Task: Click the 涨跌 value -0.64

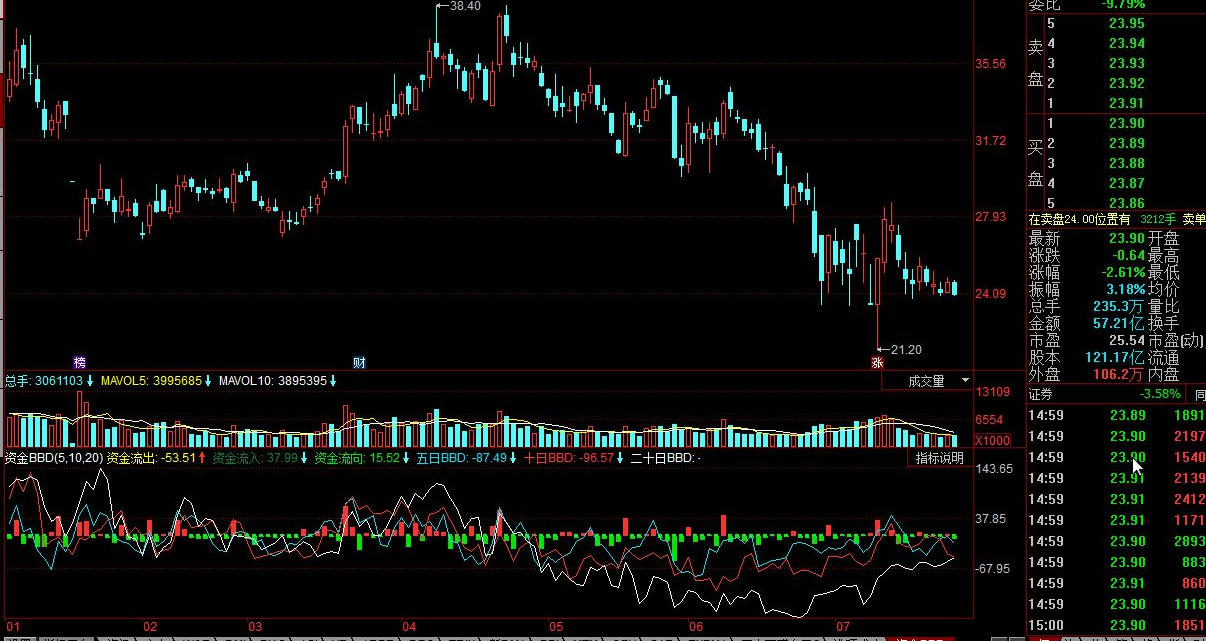Action: point(1129,255)
